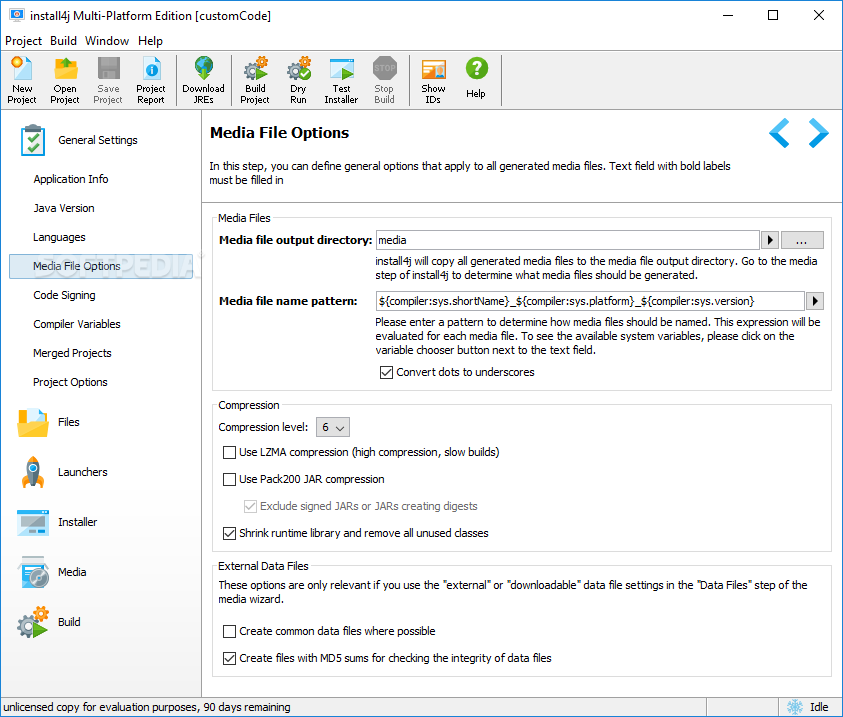Image resolution: width=843 pixels, height=717 pixels.
Task: Toggle Shrink runtime library checkbox
Action: coord(230,533)
